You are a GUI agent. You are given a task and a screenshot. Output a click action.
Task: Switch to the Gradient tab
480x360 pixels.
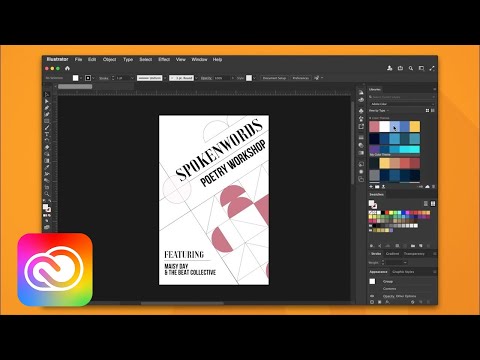(x=392, y=254)
